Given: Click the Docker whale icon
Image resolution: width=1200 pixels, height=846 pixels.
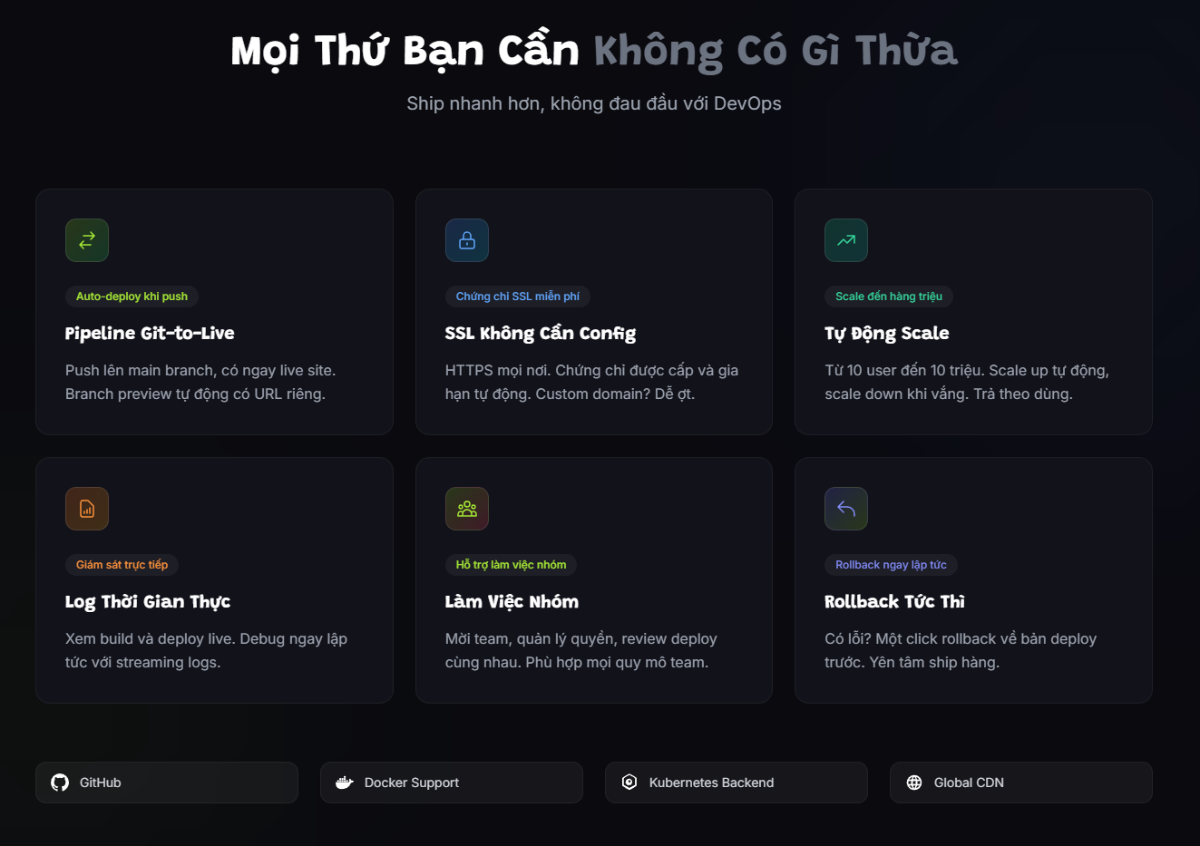Looking at the screenshot, I should (x=344, y=783).
